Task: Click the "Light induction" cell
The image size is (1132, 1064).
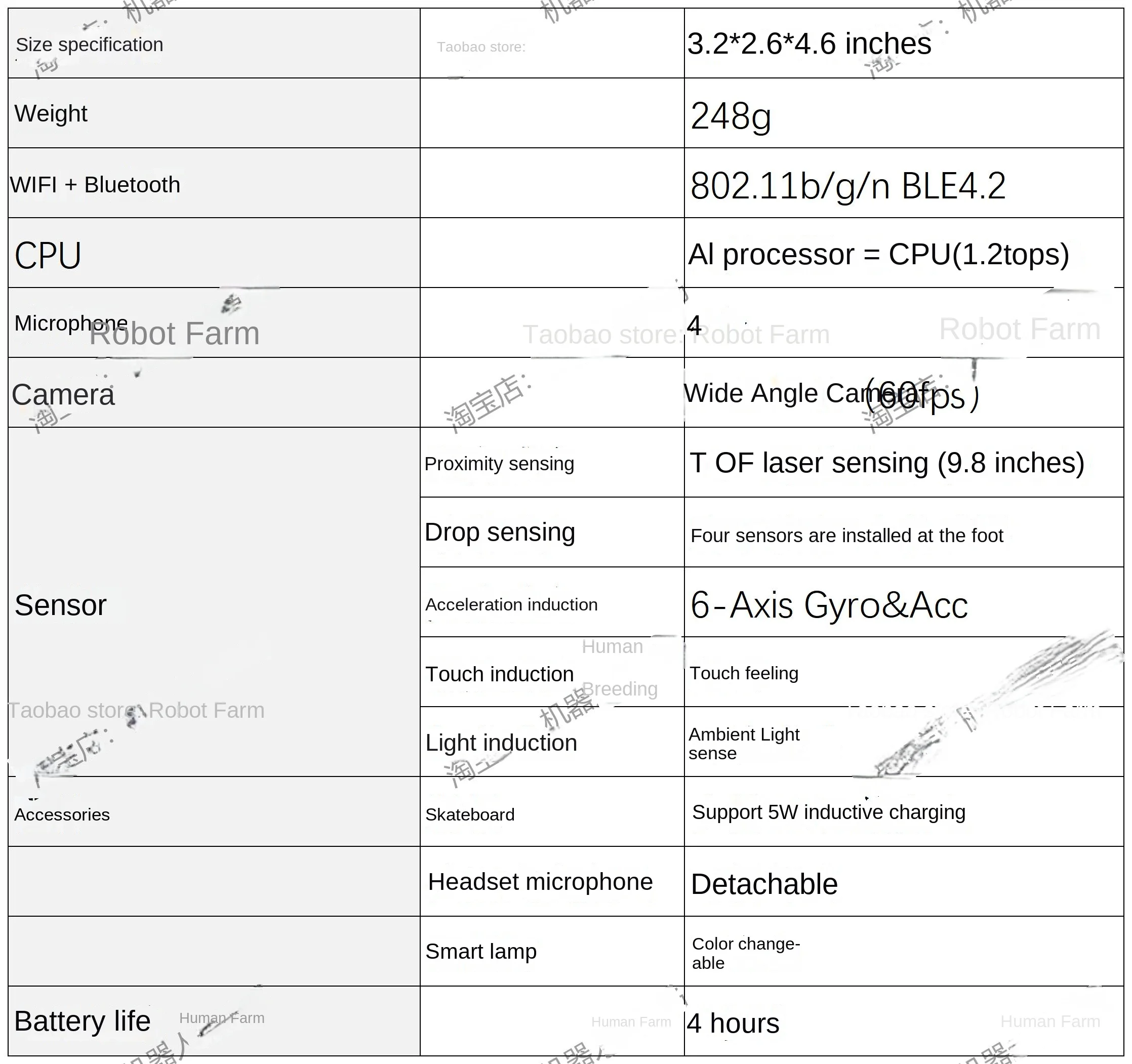Action: pyautogui.click(x=501, y=743)
